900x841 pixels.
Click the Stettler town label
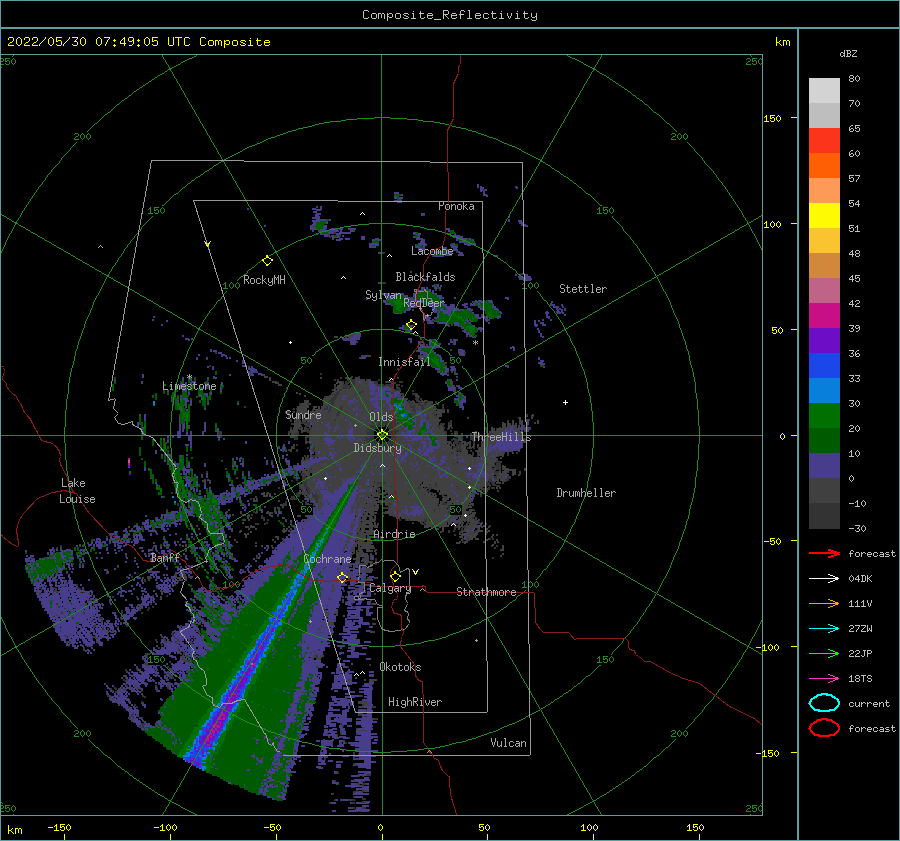click(x=583, y=289)
